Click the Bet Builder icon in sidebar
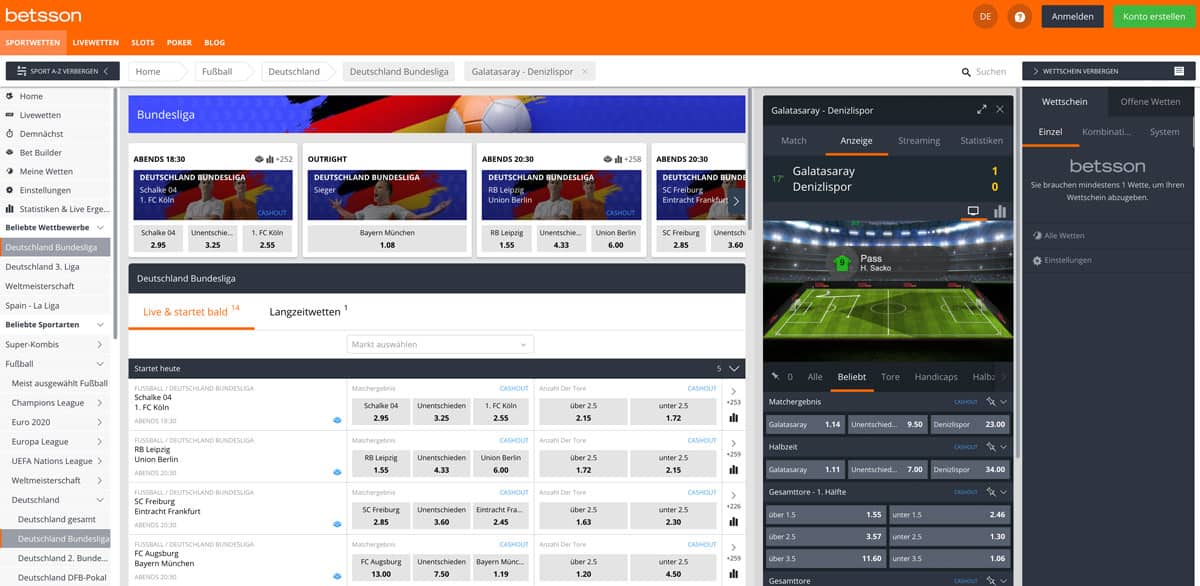This screenshot has height=586, width=1200. pyautogui.click(x=9, y=153)
